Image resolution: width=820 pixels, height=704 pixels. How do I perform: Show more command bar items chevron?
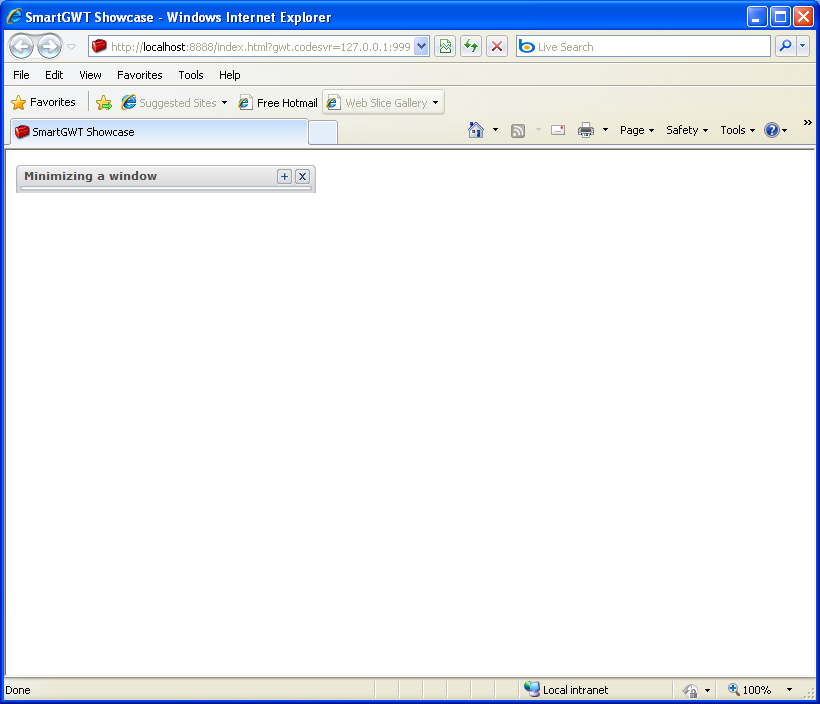click(807, 122)
